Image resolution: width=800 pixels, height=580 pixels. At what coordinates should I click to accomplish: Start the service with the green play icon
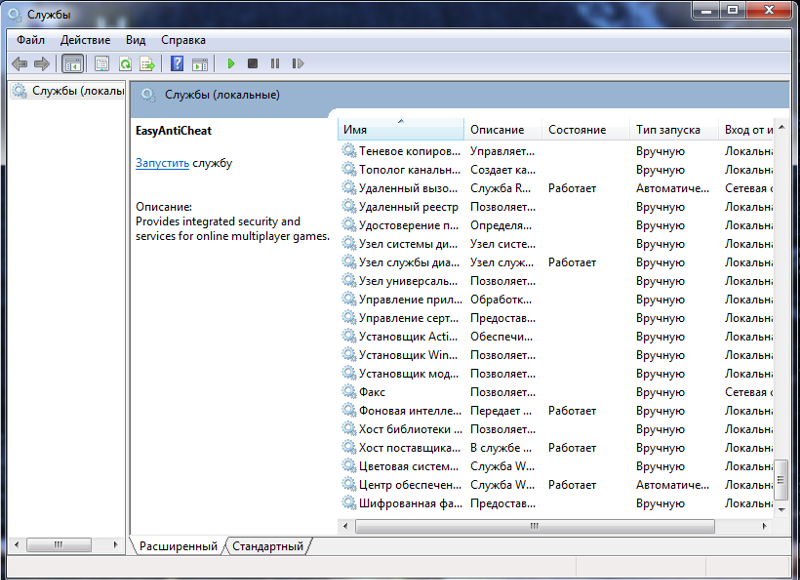tap(231, 64)
